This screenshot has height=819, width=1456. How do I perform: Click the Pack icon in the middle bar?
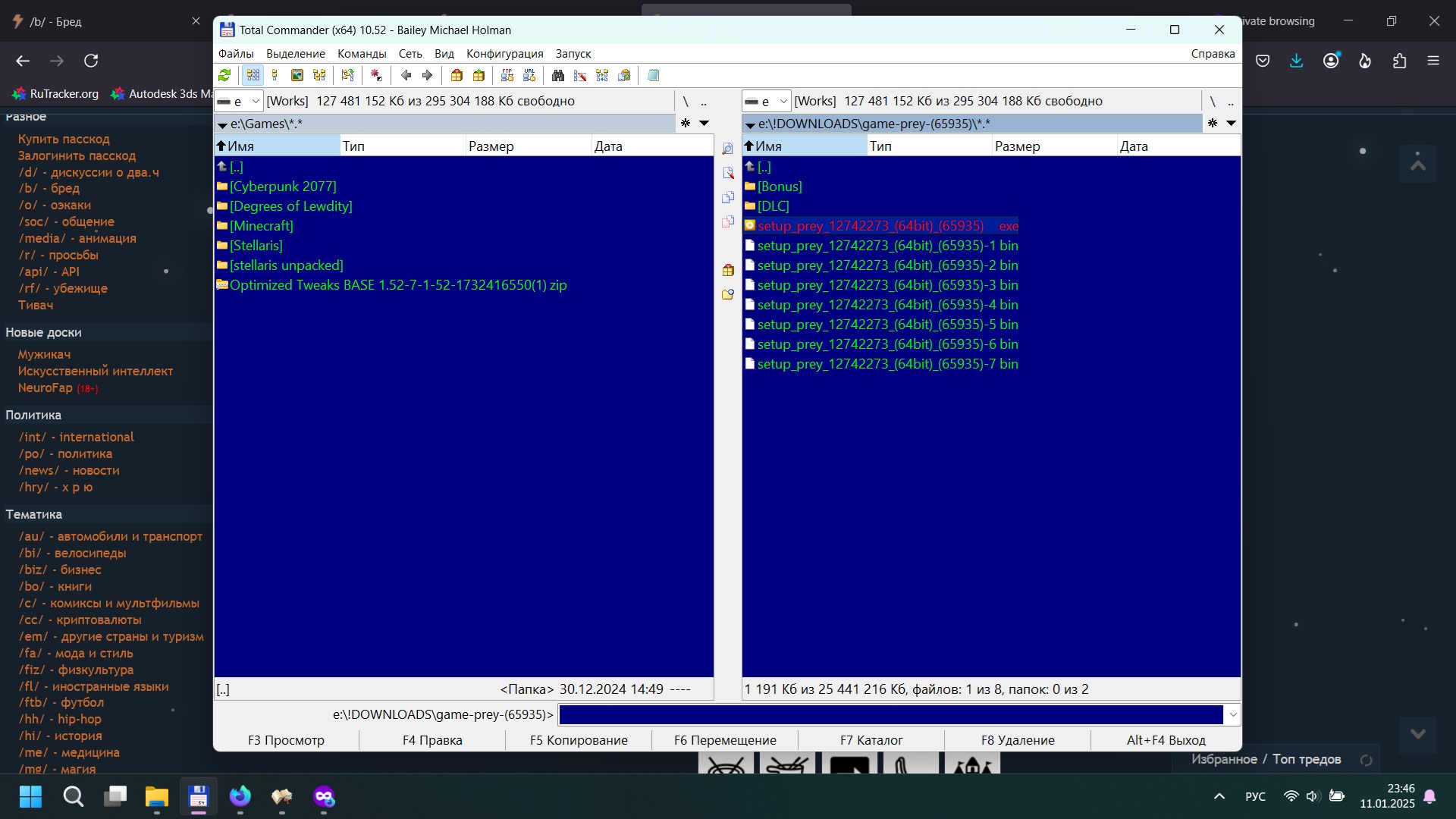tap(727, 270)
